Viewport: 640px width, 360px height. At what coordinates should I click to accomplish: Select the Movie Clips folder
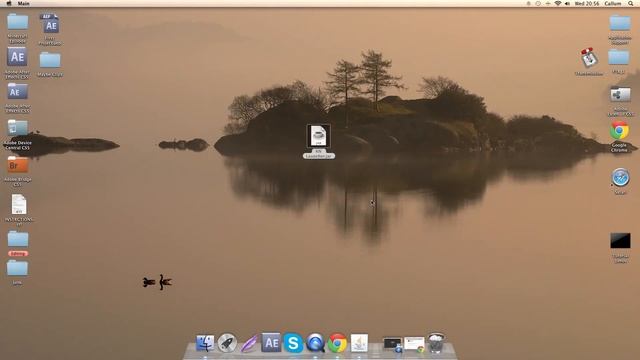click(x=50, y=60)
